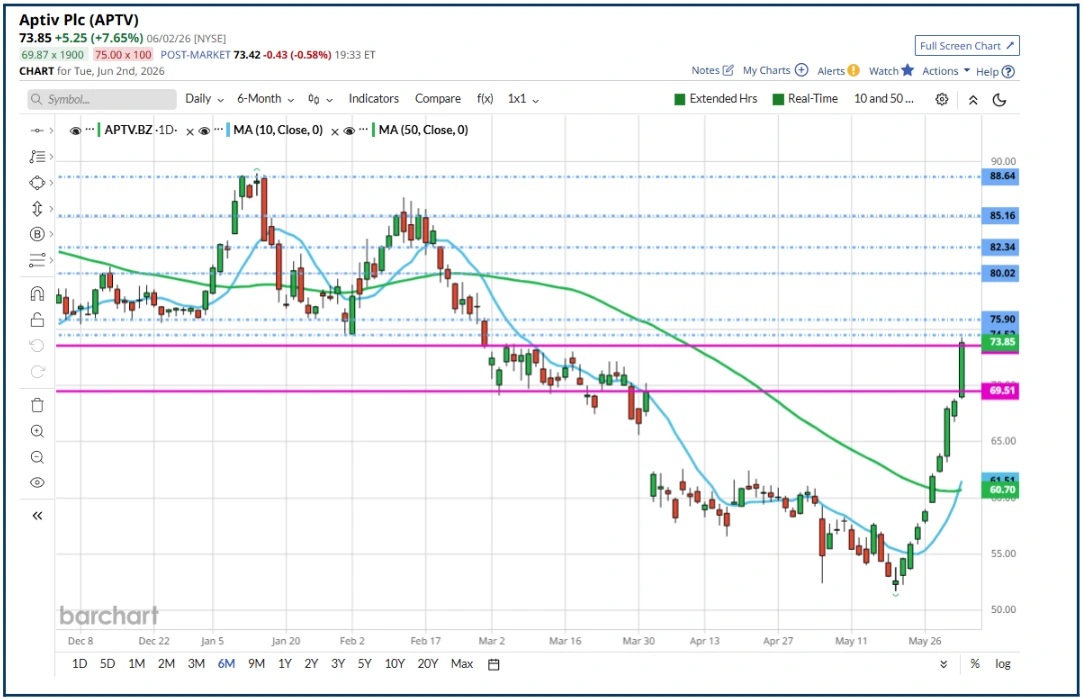1083x699 pixels.
Task: Click the 60.70 MA value label
Action: tap(1000, 490)
